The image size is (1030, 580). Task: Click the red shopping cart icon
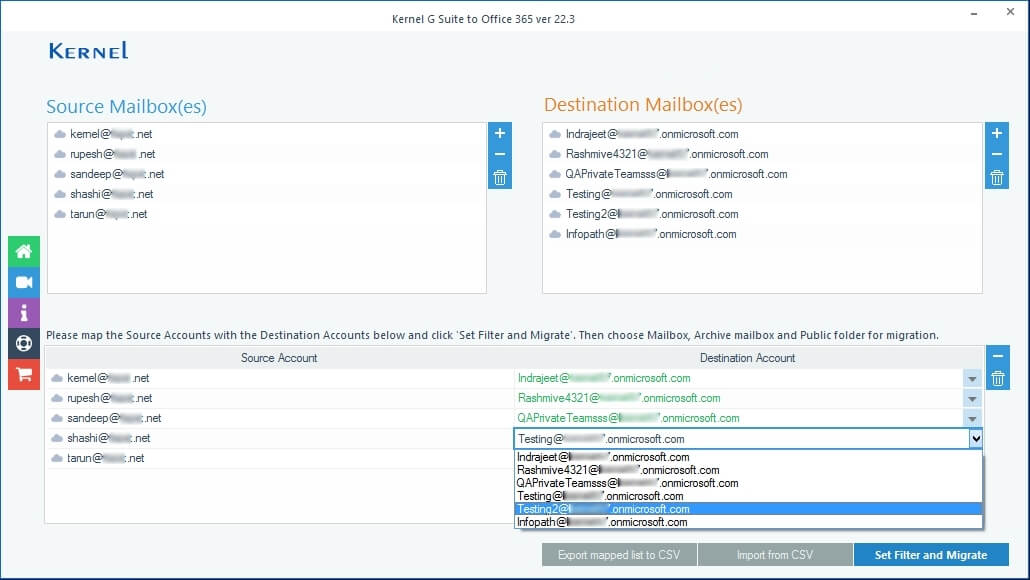coord(24,374)
